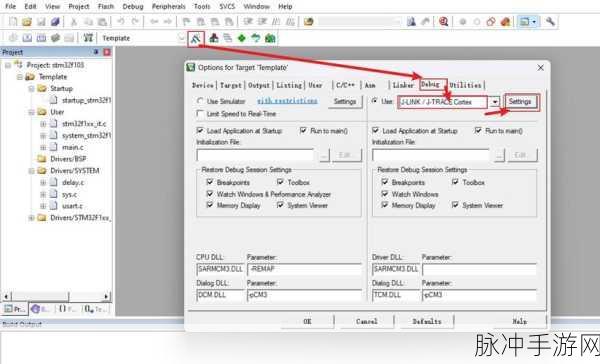Click the Redo toolbar icon
The height and width of the screenshot is (364, 600).
135,21
